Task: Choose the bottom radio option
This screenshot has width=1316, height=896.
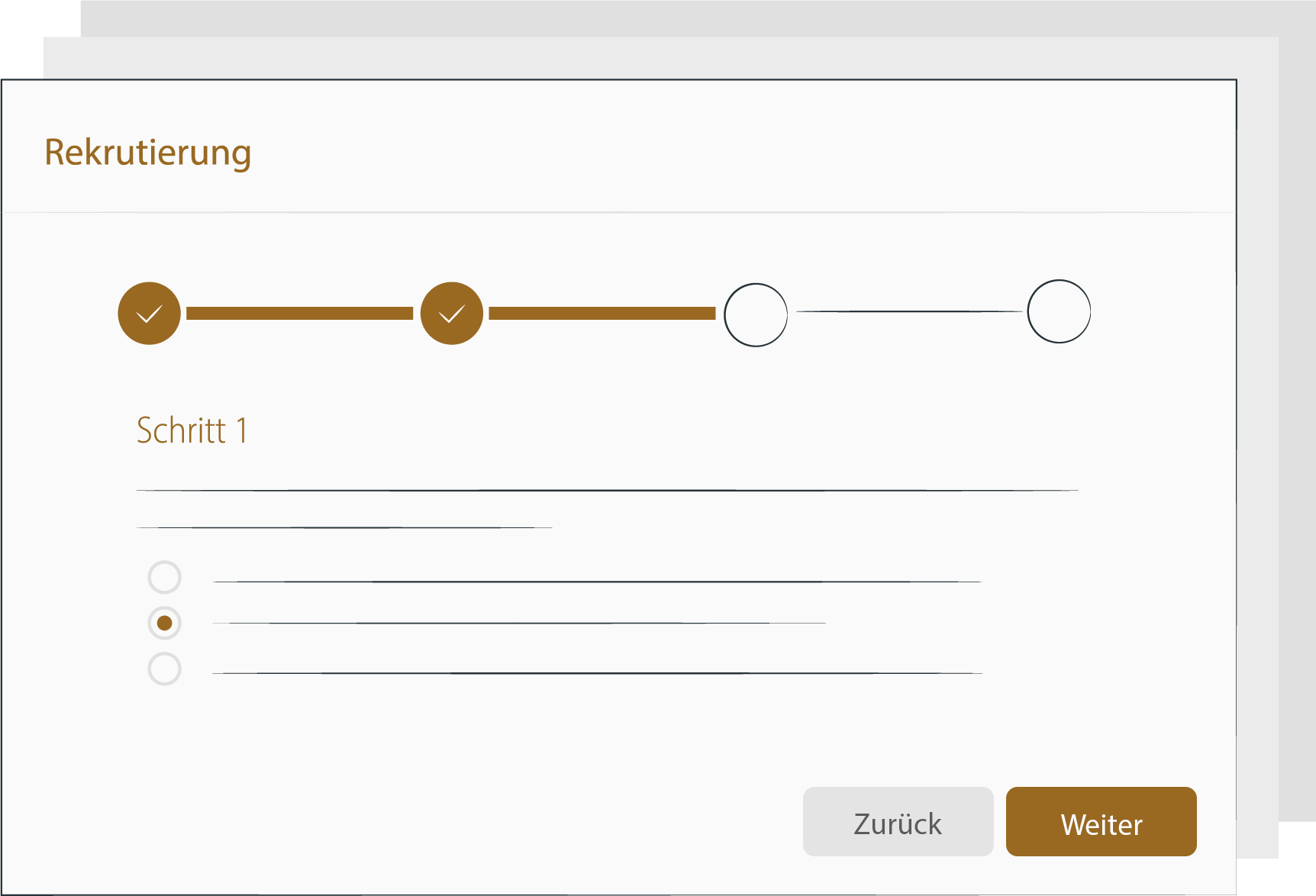Action: coord(164,669)
